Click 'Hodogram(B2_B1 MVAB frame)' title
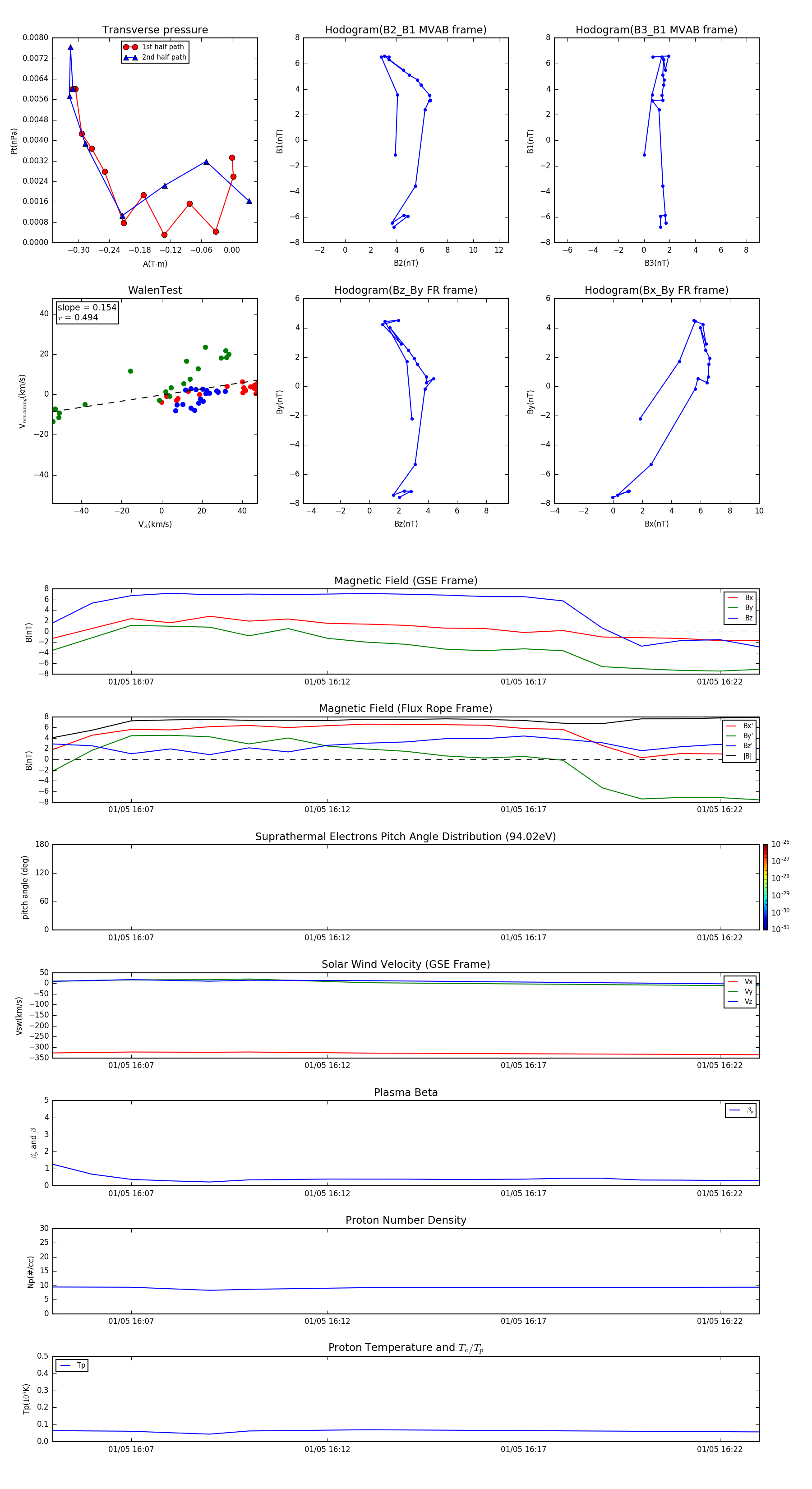Viewport: 812px width, 1489px height. point(406,30)
